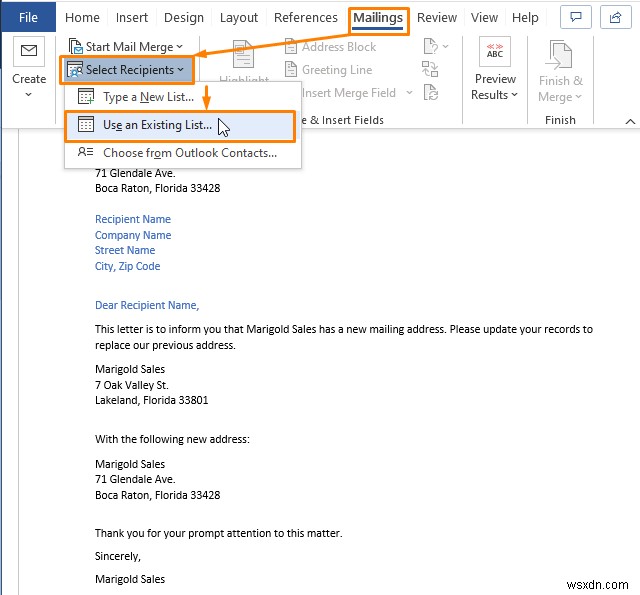This screenshot has width=640, height=595.
Task: Click the Update Labels icon
Action: [x=431, y=93]
